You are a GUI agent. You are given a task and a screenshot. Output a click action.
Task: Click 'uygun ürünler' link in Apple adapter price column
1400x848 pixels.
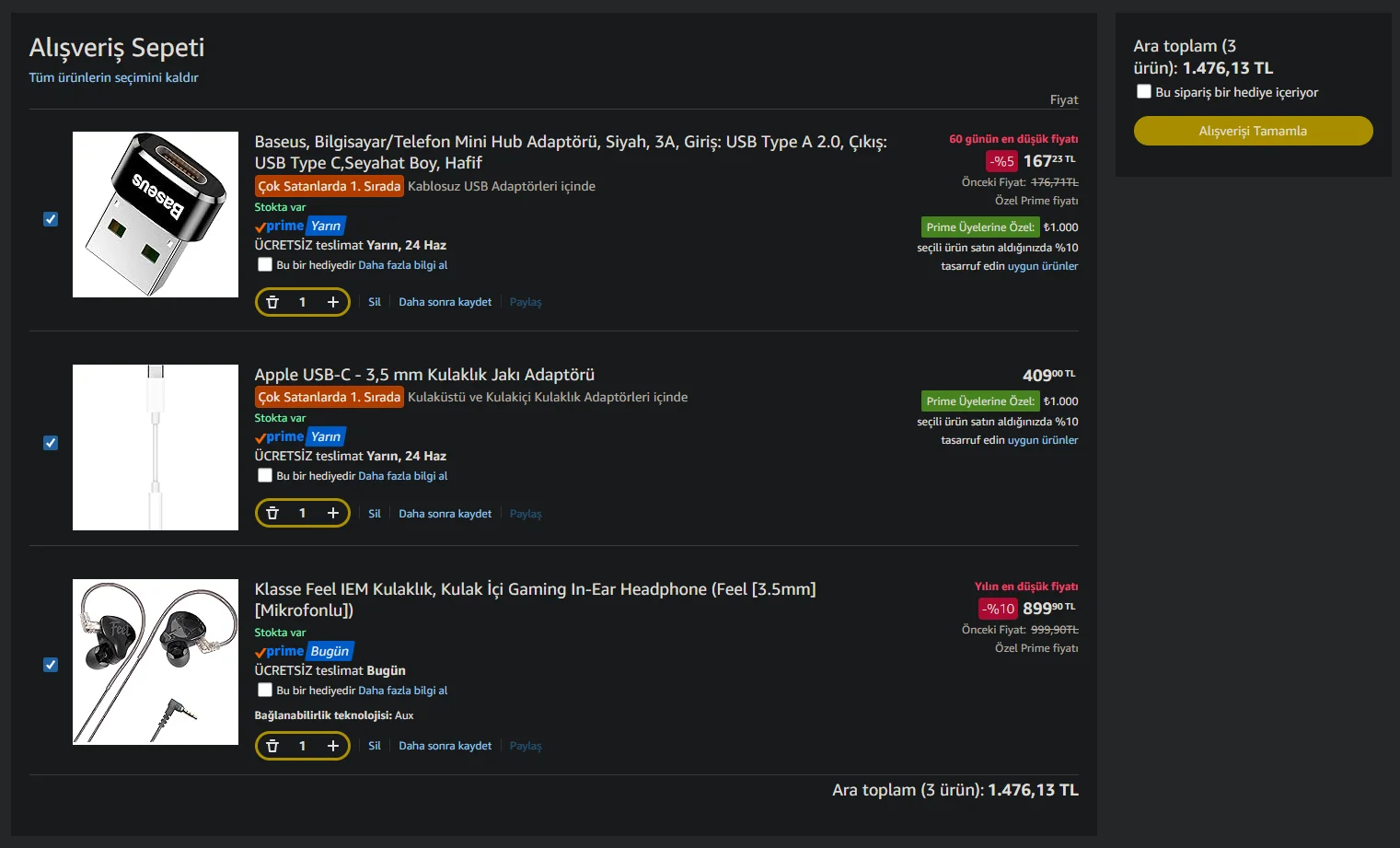pyautogui.click(x=1043, y=440)
